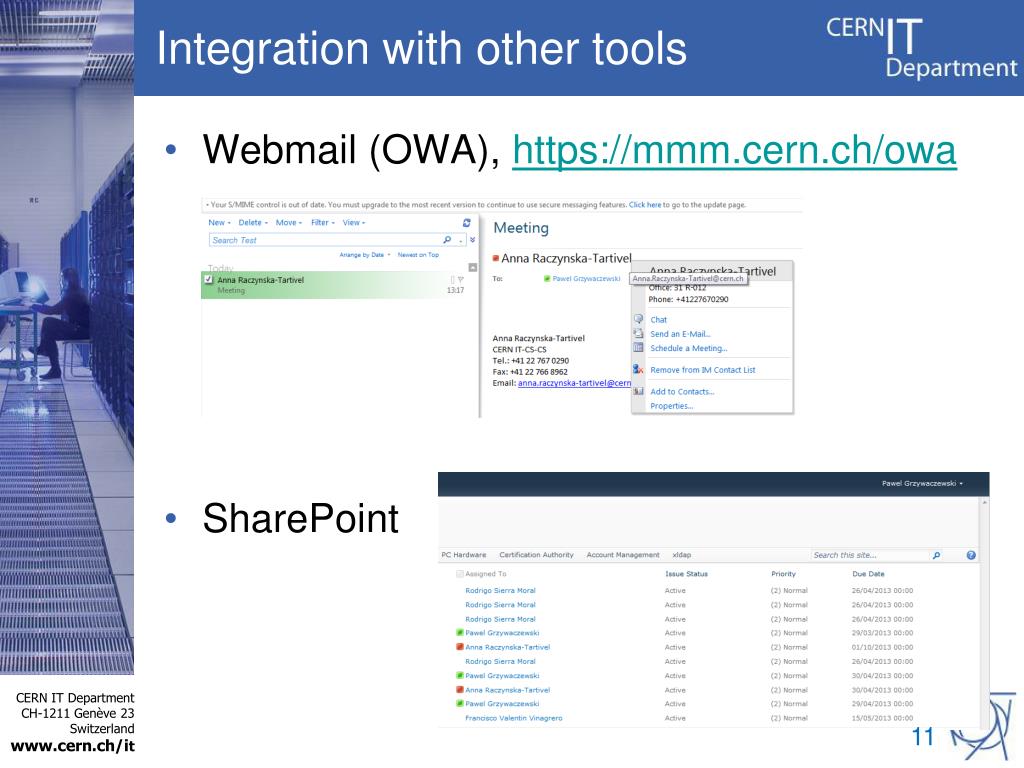
Task: Click the red presence icon beside the sender name
Action: pos(496,258)
